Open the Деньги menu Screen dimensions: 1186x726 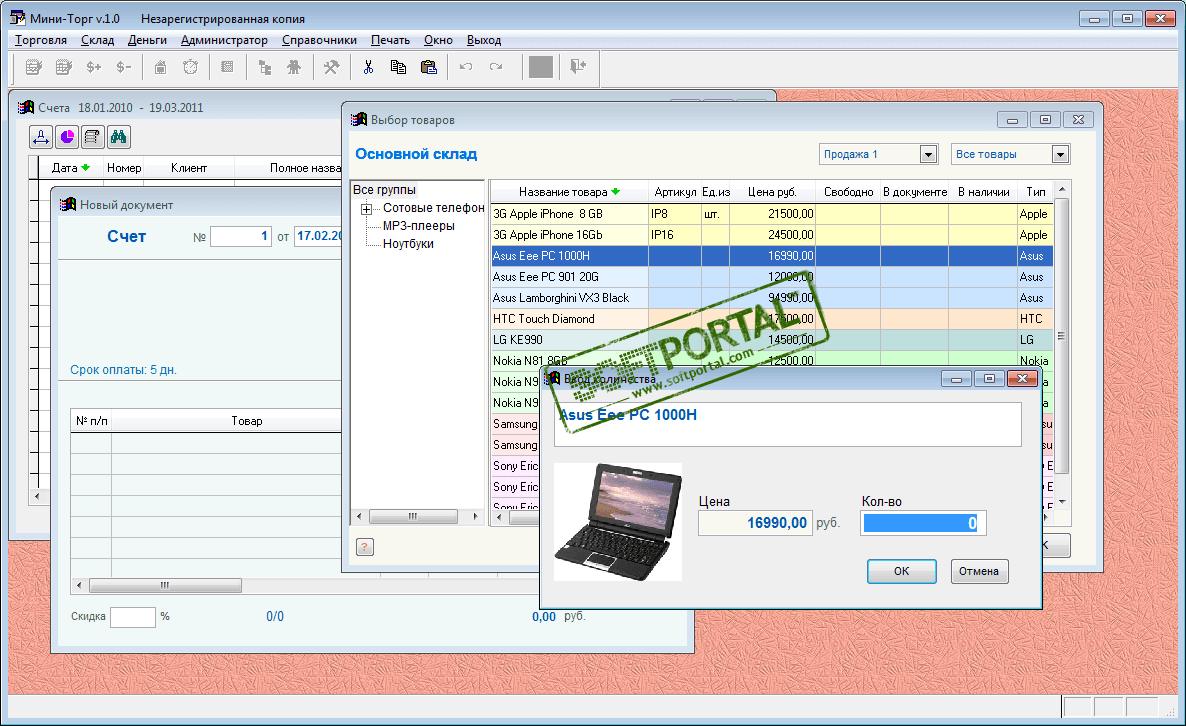pyautogui.click(x=147, y=40)
